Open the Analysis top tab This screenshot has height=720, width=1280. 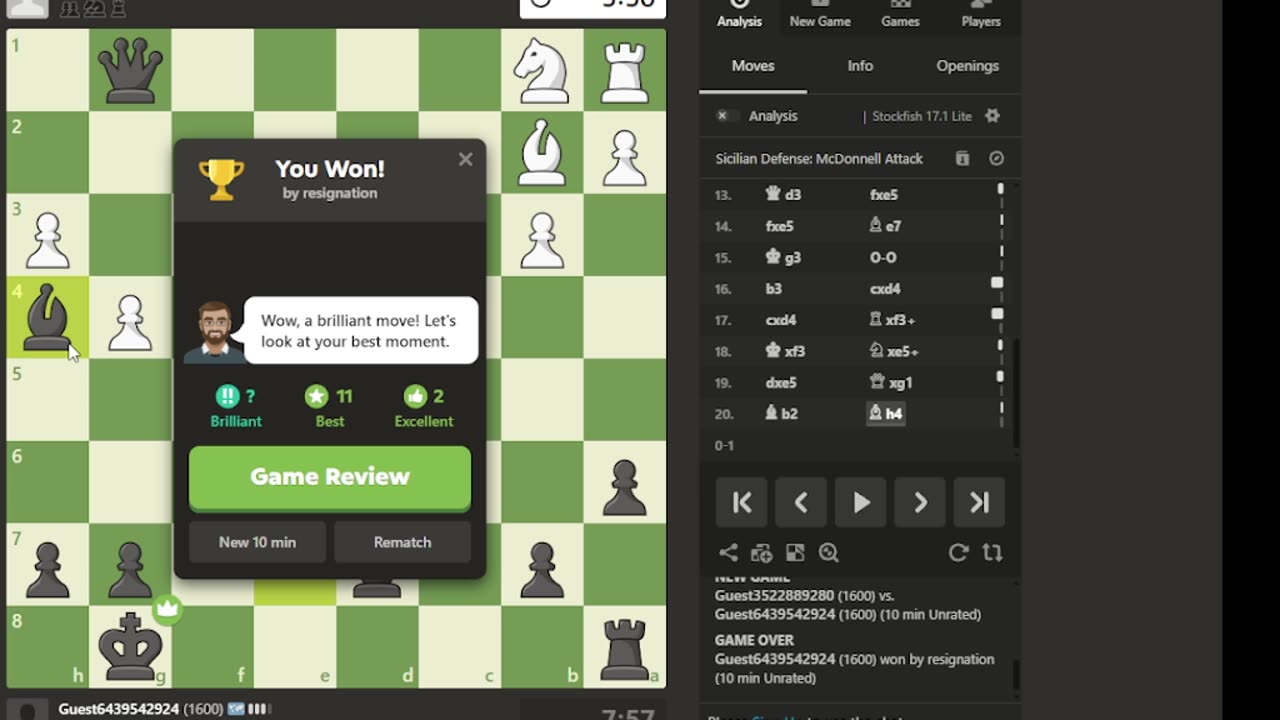[739, 15]
